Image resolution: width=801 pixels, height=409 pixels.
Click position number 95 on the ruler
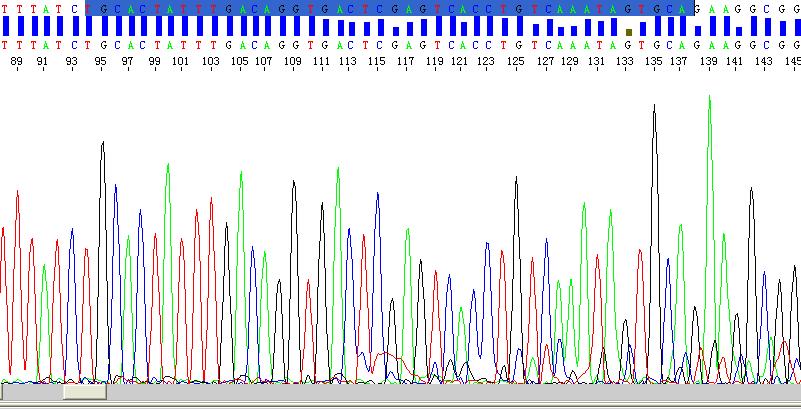pos(101,62)
